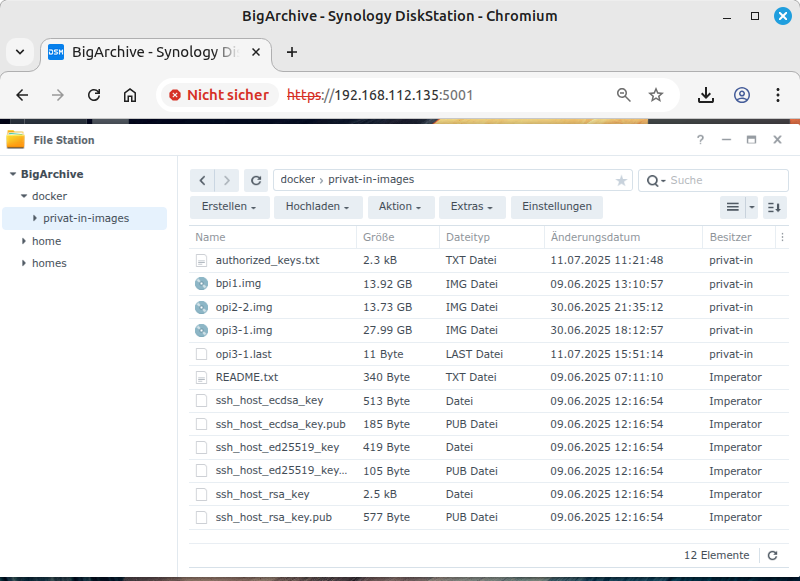Click the File Station folder icon

16,140
